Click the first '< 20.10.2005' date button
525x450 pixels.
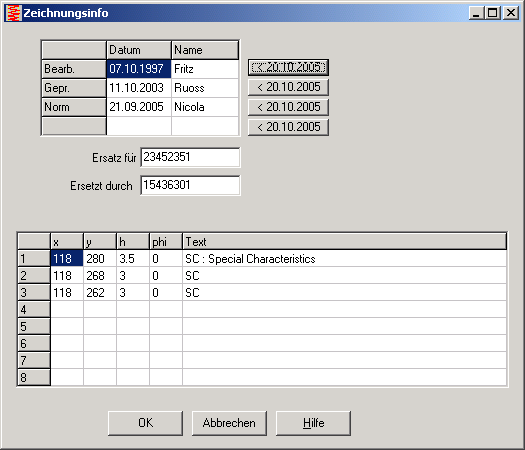coord(288,67)
